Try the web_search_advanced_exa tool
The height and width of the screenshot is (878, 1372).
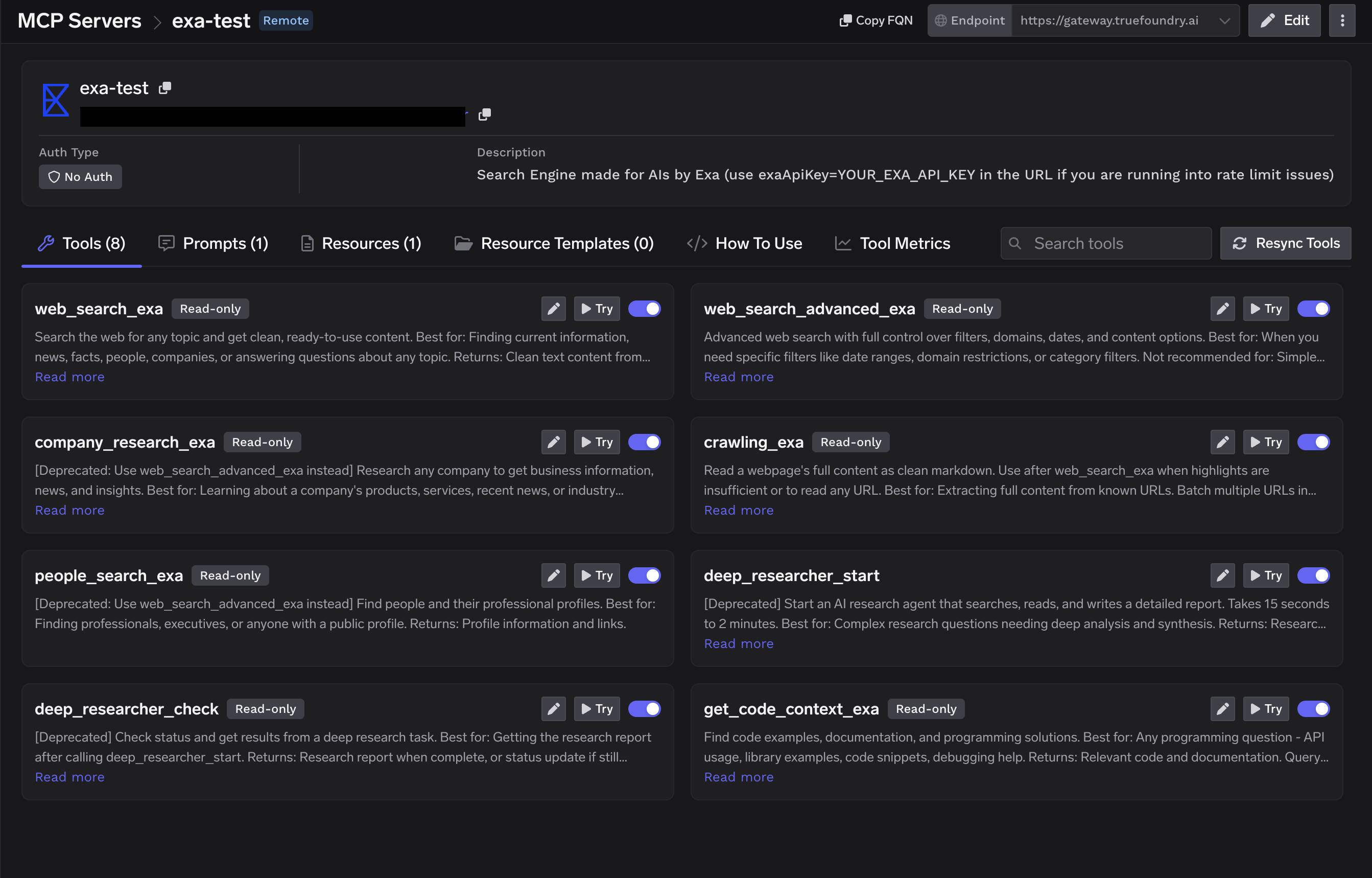(1265, 309)
